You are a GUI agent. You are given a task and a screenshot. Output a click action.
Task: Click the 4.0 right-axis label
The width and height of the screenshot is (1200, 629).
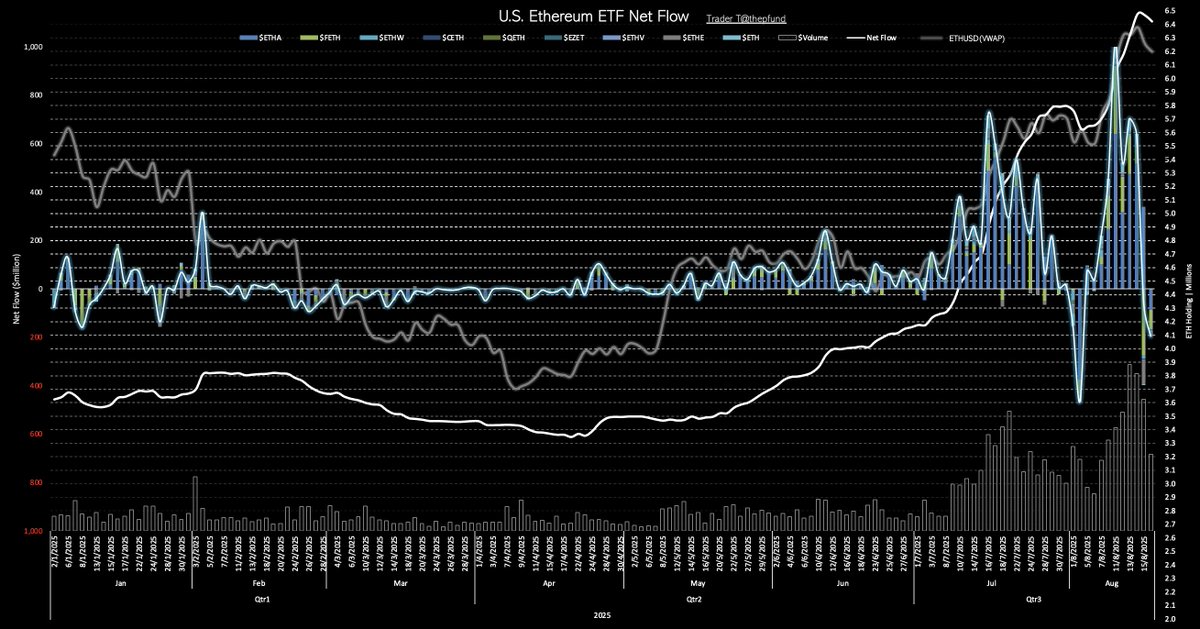1171,348
